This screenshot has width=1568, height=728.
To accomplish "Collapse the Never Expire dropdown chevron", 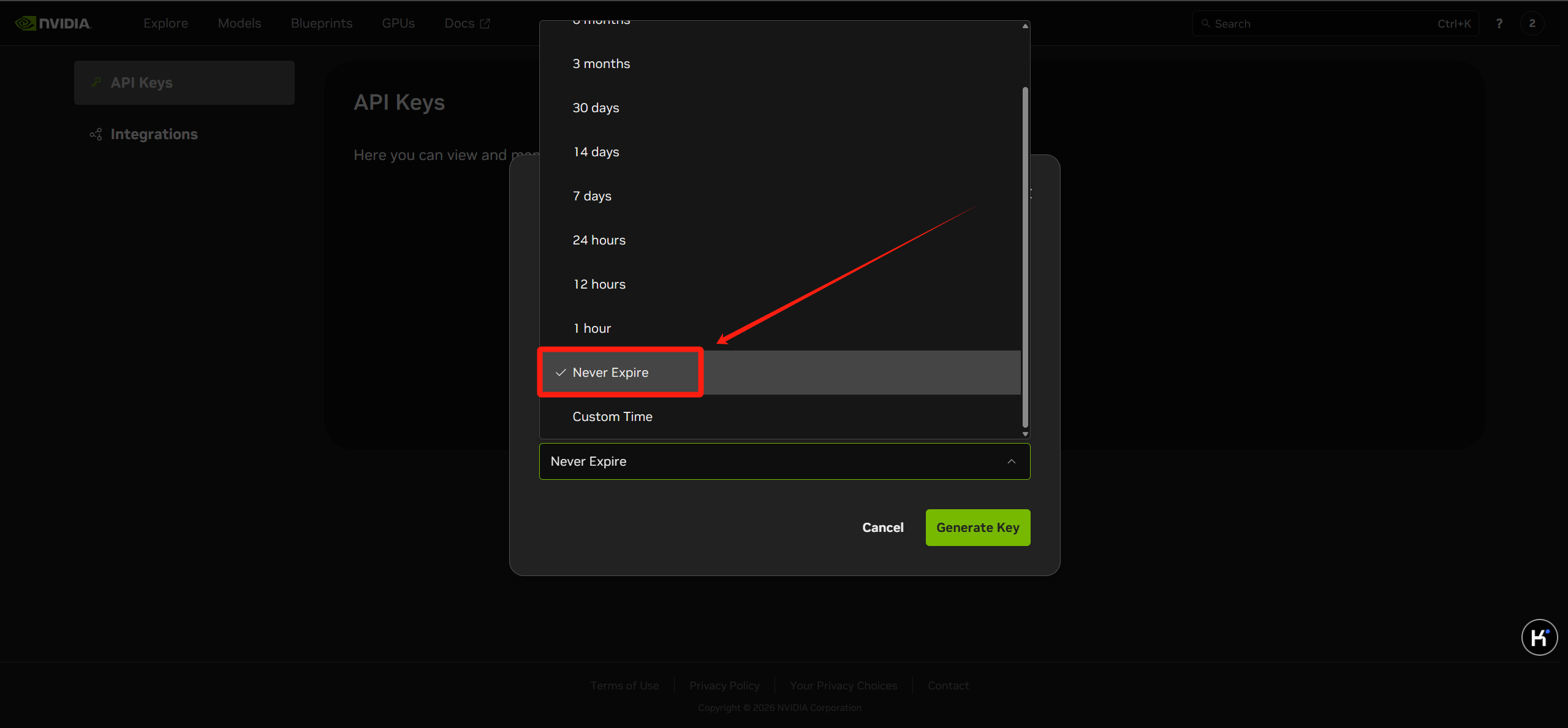I will coord(1011,461).
